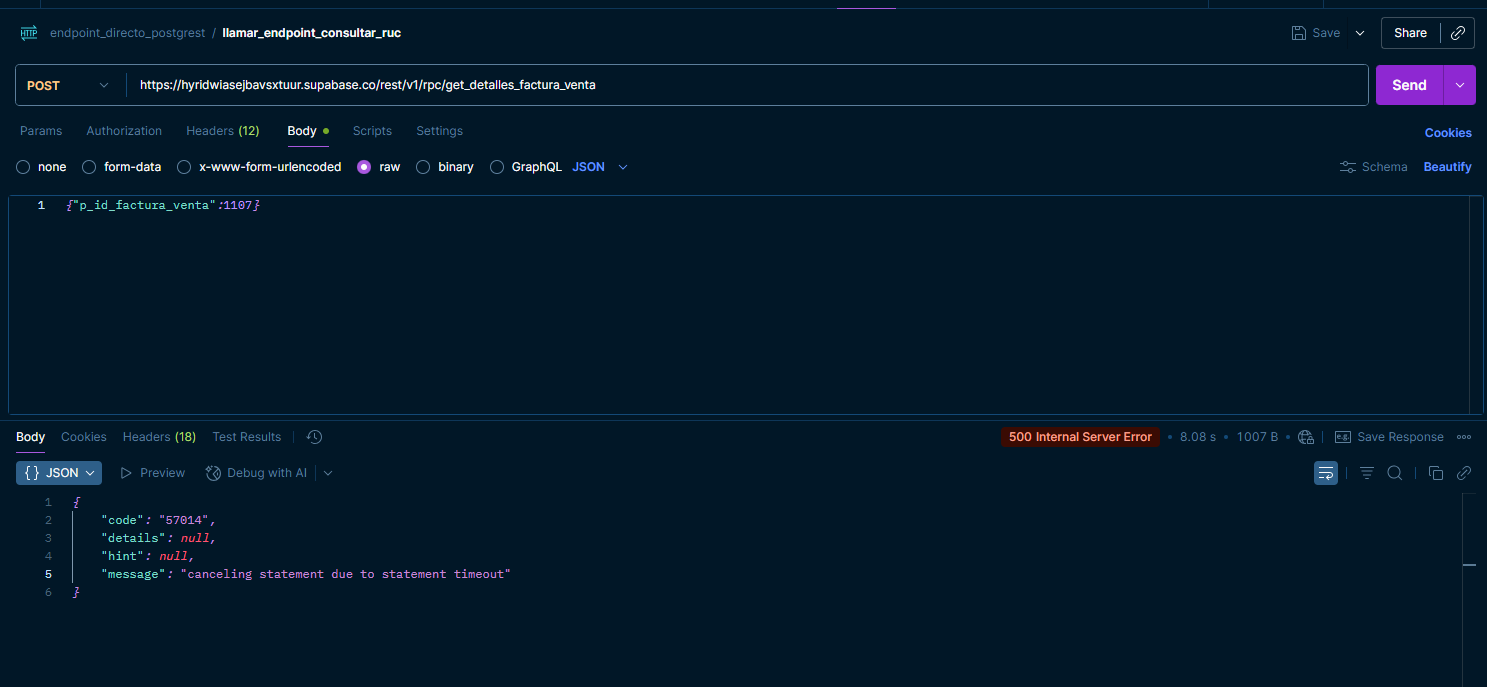
Task: Click the "hint": null response line
Action: coord(148,556)
